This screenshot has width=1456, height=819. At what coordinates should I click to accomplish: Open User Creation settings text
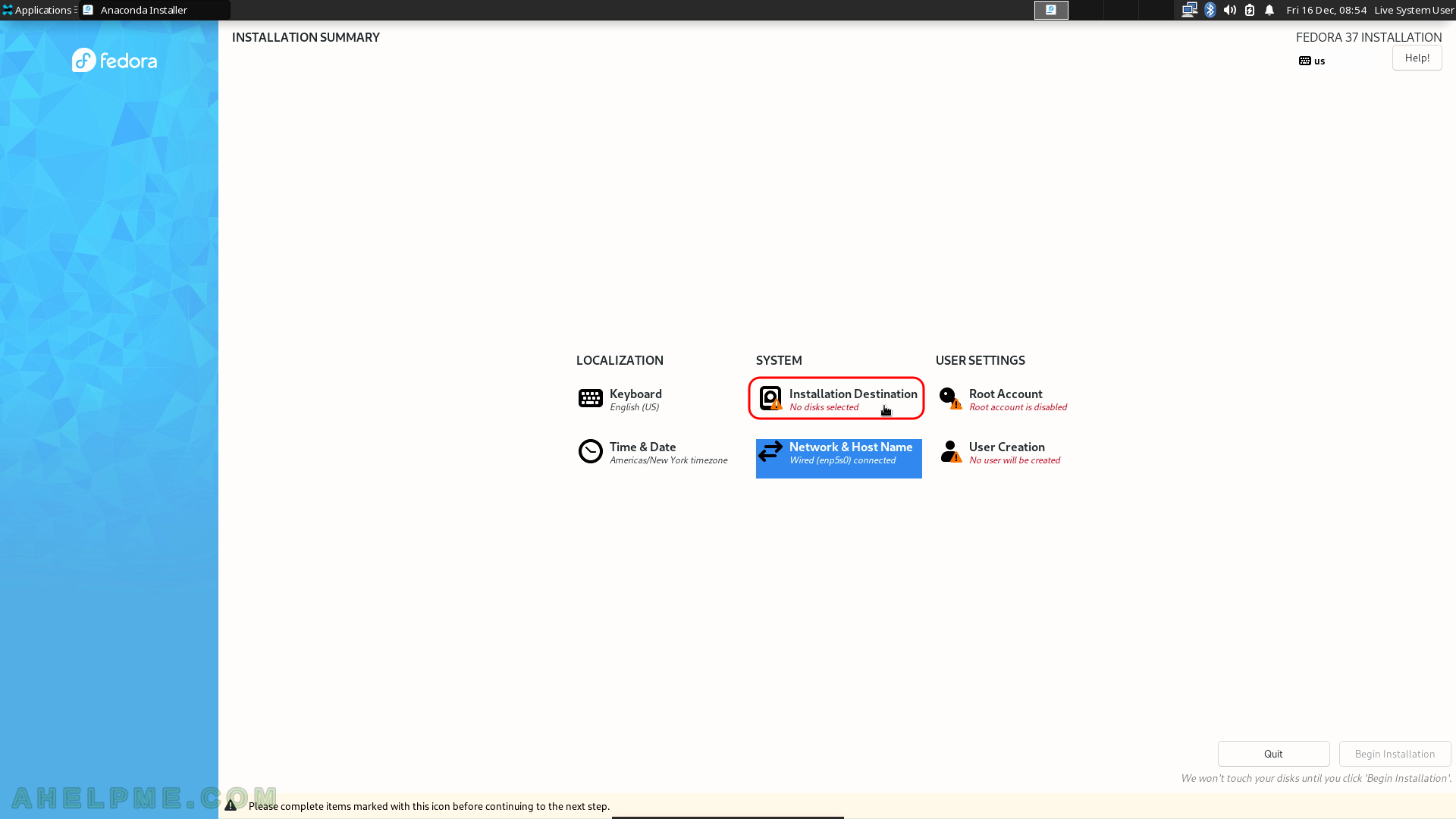(1006, 447)
